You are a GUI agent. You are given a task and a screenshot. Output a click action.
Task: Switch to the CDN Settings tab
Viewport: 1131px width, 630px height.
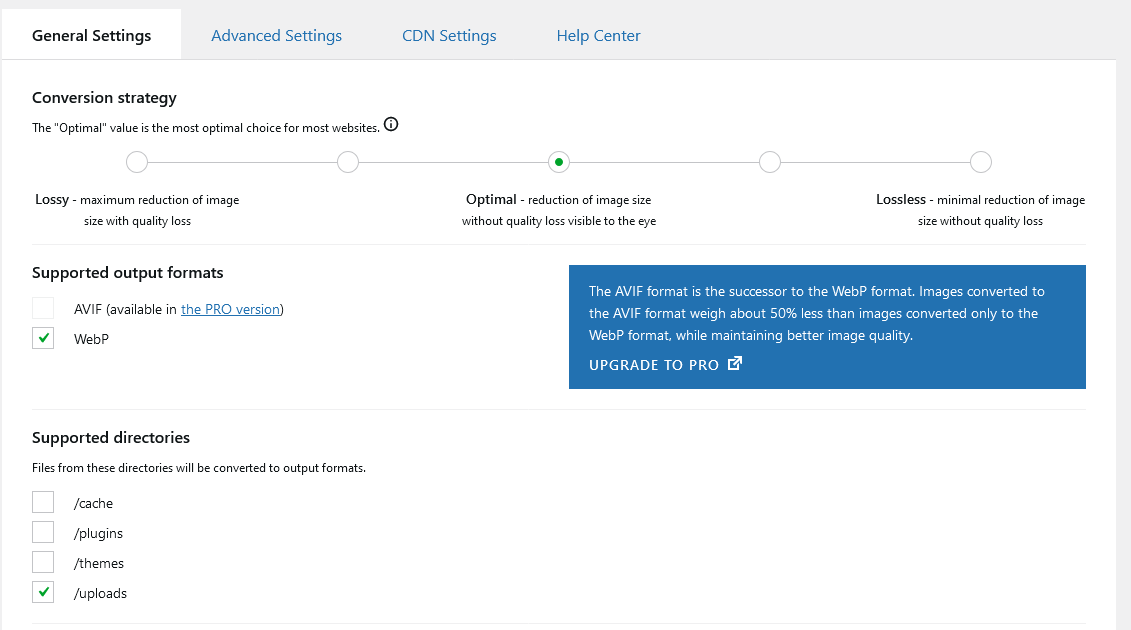click(x=449, y=35)
